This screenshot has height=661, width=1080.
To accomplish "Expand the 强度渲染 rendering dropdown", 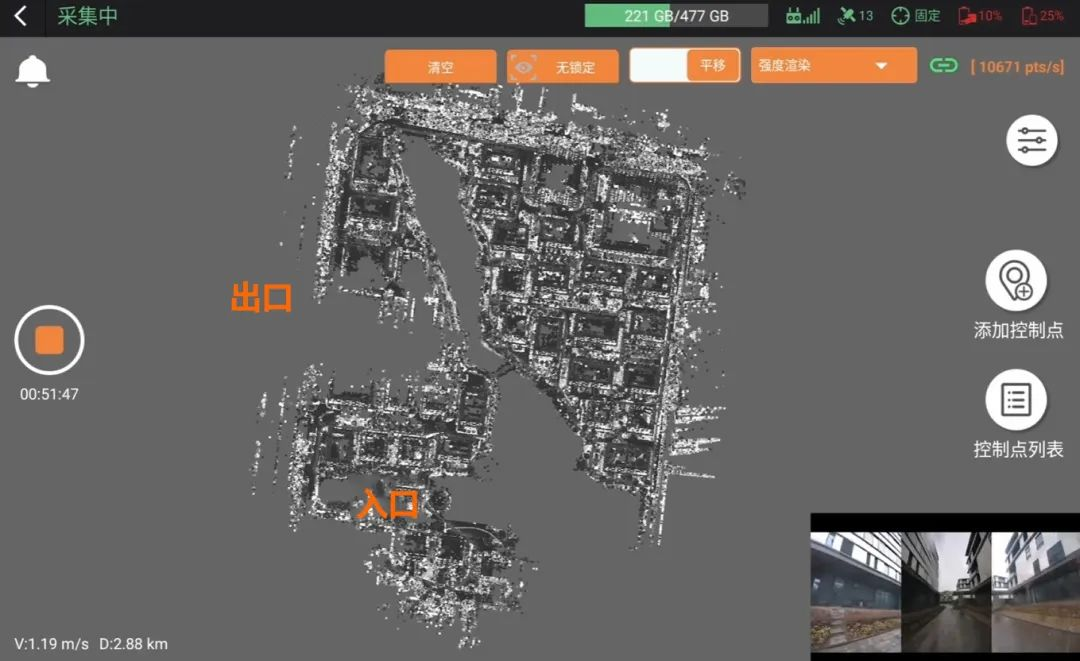I will point(833,66).
